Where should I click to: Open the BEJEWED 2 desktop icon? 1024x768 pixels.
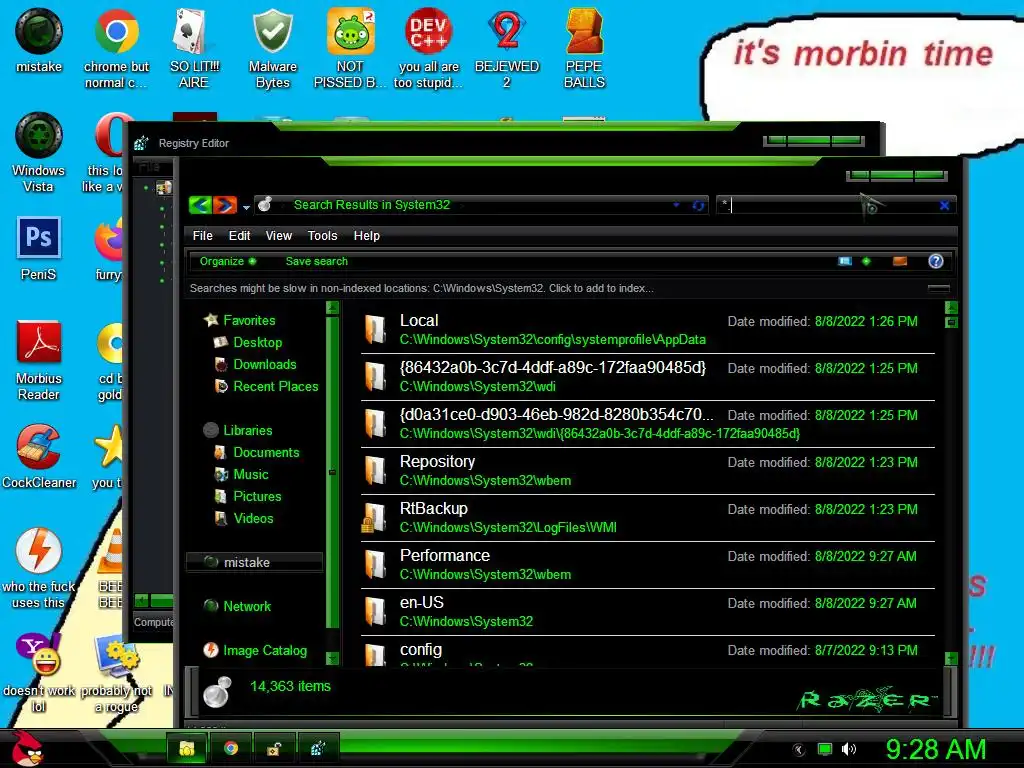pyautogui.click(x=507, y=48)
